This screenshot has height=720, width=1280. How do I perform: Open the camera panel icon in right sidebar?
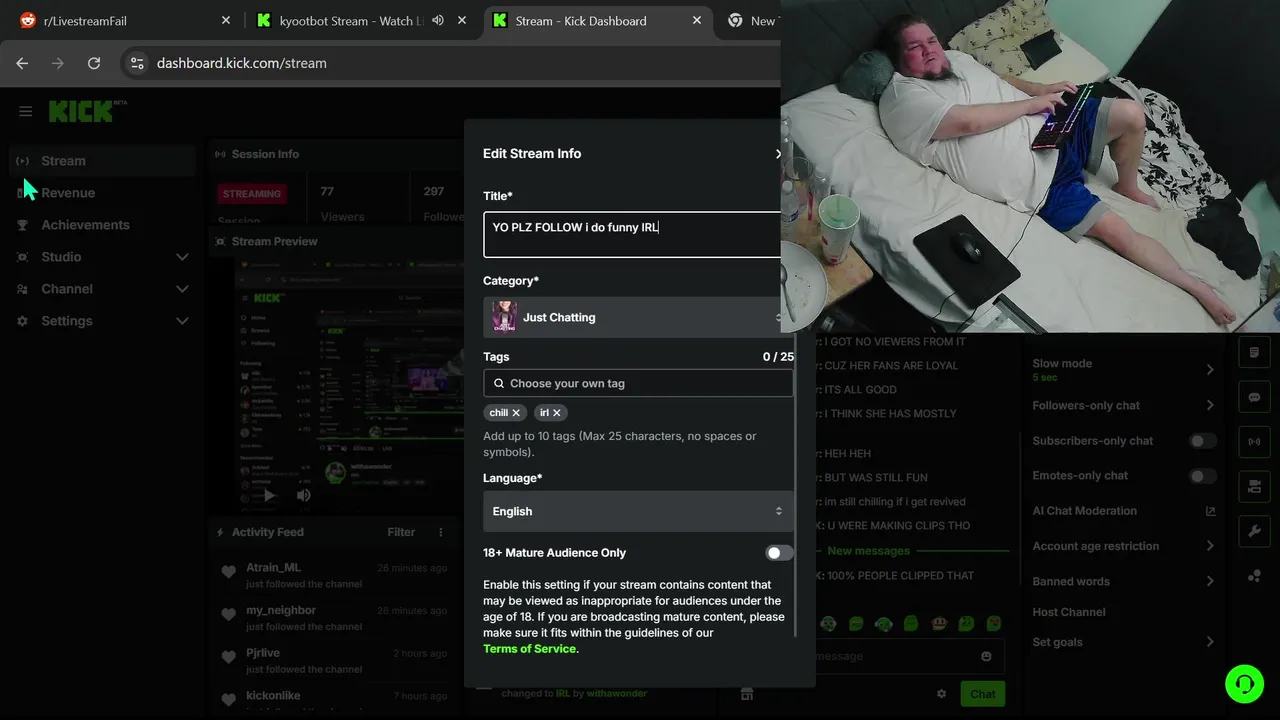pyautogui.click(x=1254, y=486)
